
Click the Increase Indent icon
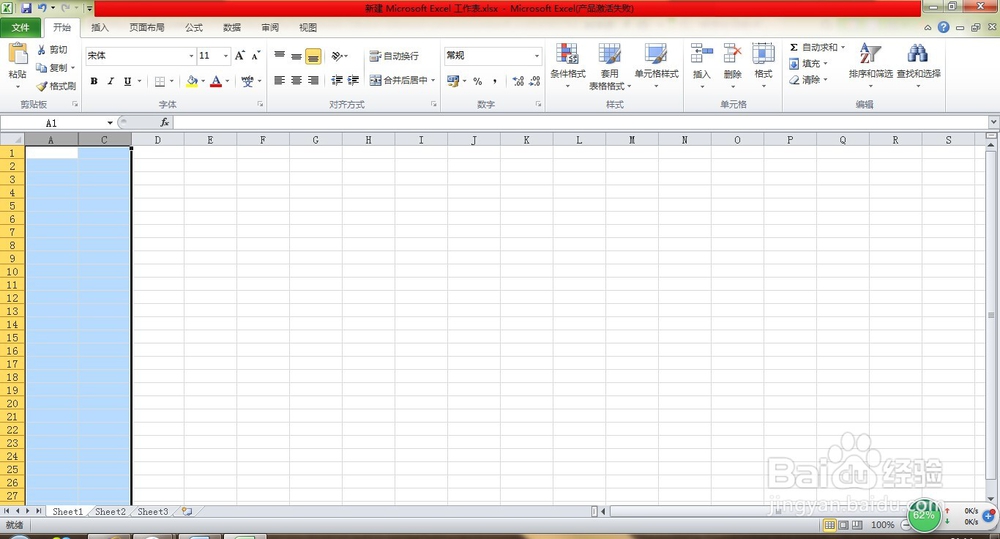[x=353, y=80]
